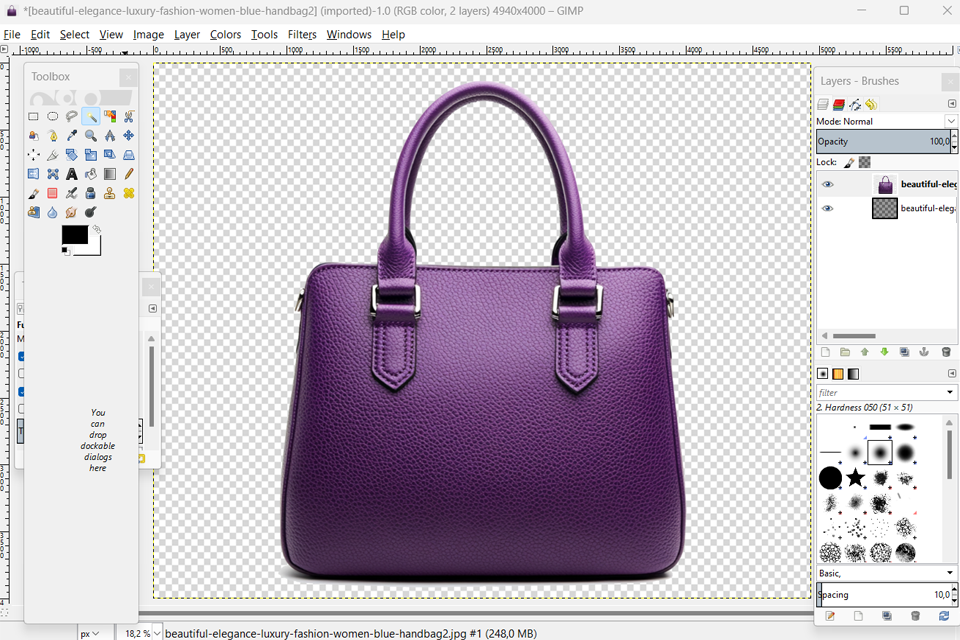
Task: Open the Filters menu
Action: pyautogui.click(x=302, y=34)
